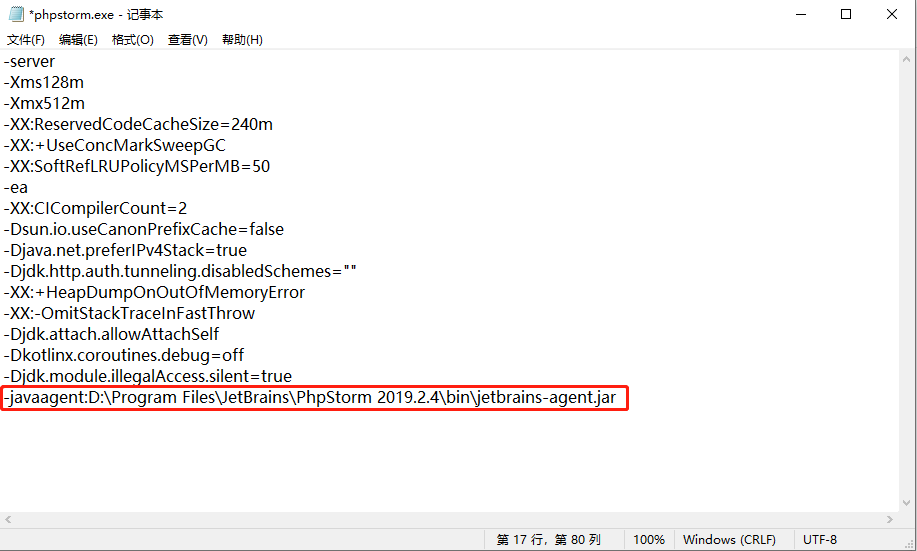The image size is (917, 551).
Task: Click the +UseConcMarkSweepGC line
Action: point(115,146)
